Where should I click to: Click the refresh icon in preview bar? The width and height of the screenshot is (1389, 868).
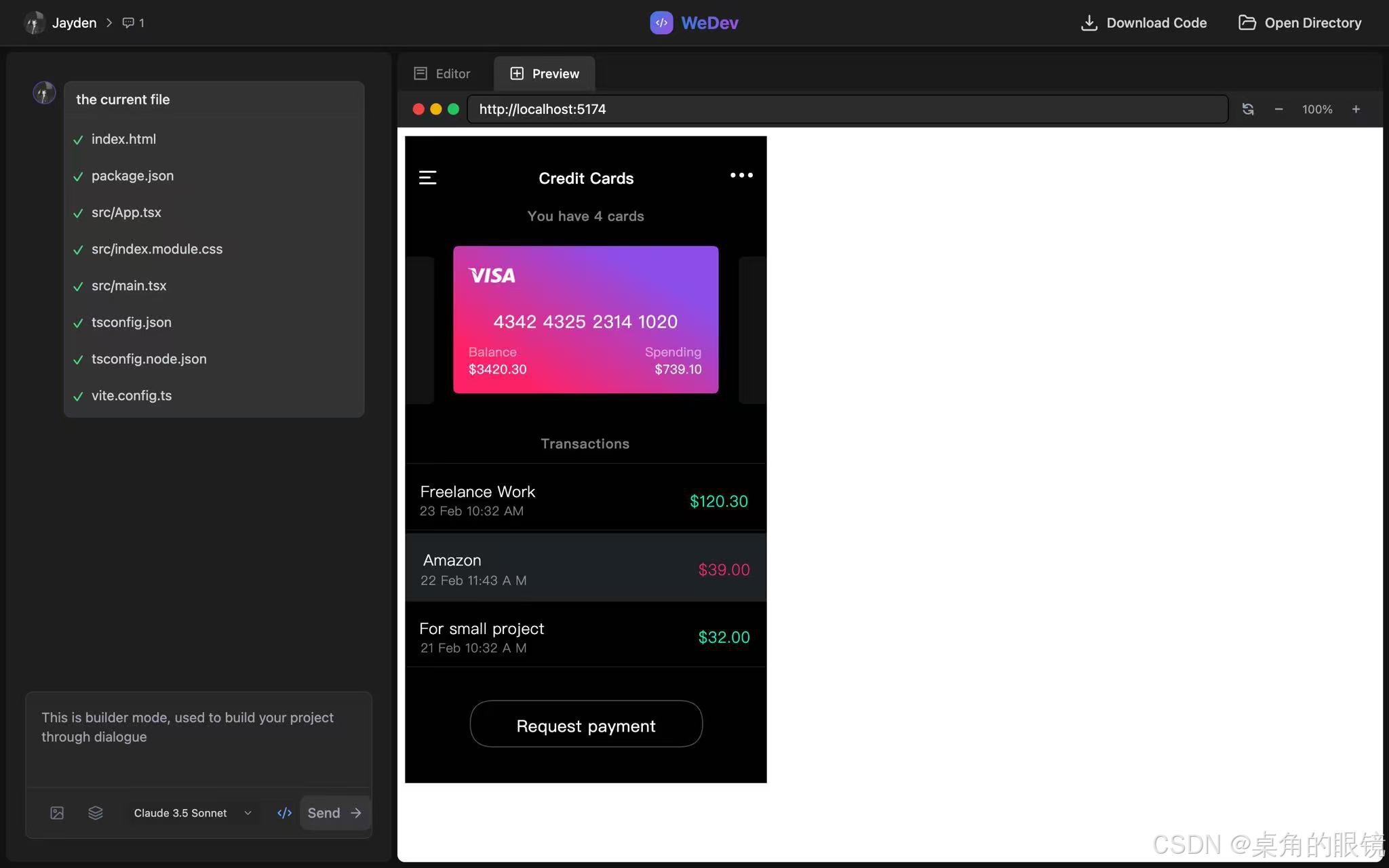[x=1248, y=109]
